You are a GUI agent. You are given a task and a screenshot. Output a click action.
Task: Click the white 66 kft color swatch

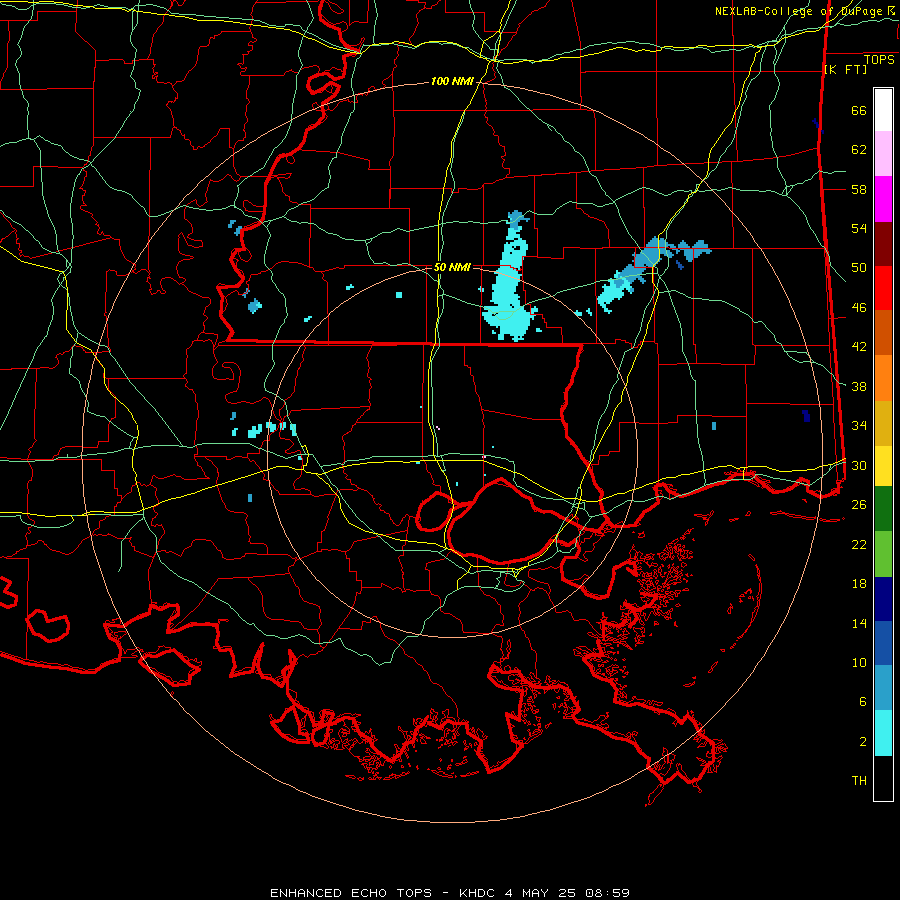(x=883, y=110)
